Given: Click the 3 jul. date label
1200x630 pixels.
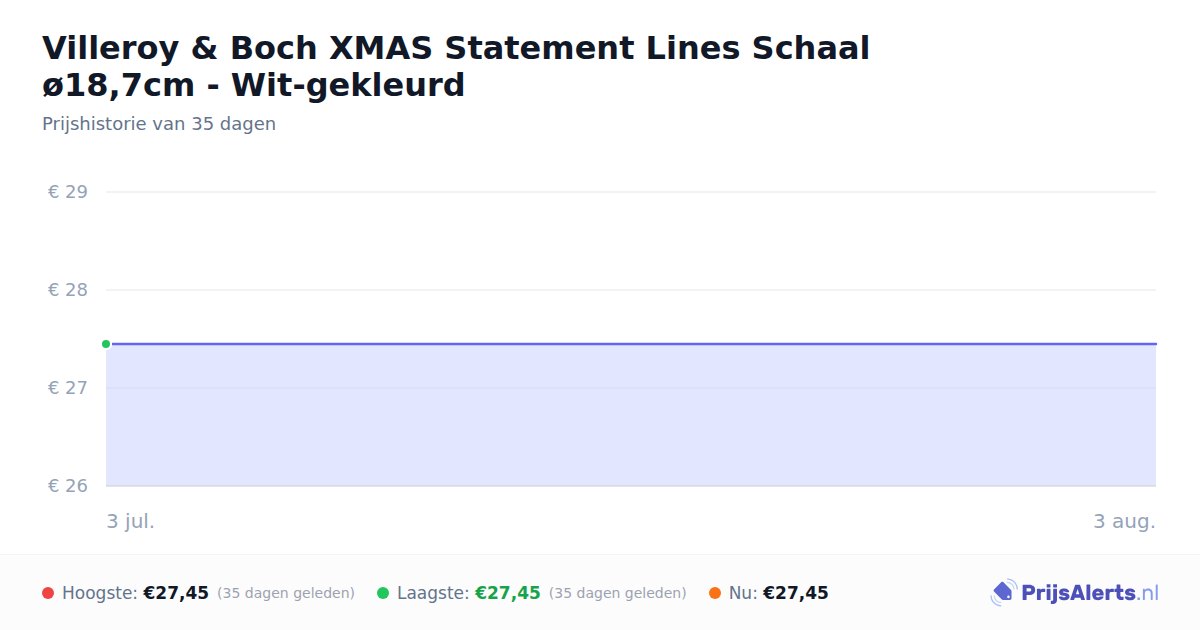Looking at the screenshot, I should [x=131, y=521].
